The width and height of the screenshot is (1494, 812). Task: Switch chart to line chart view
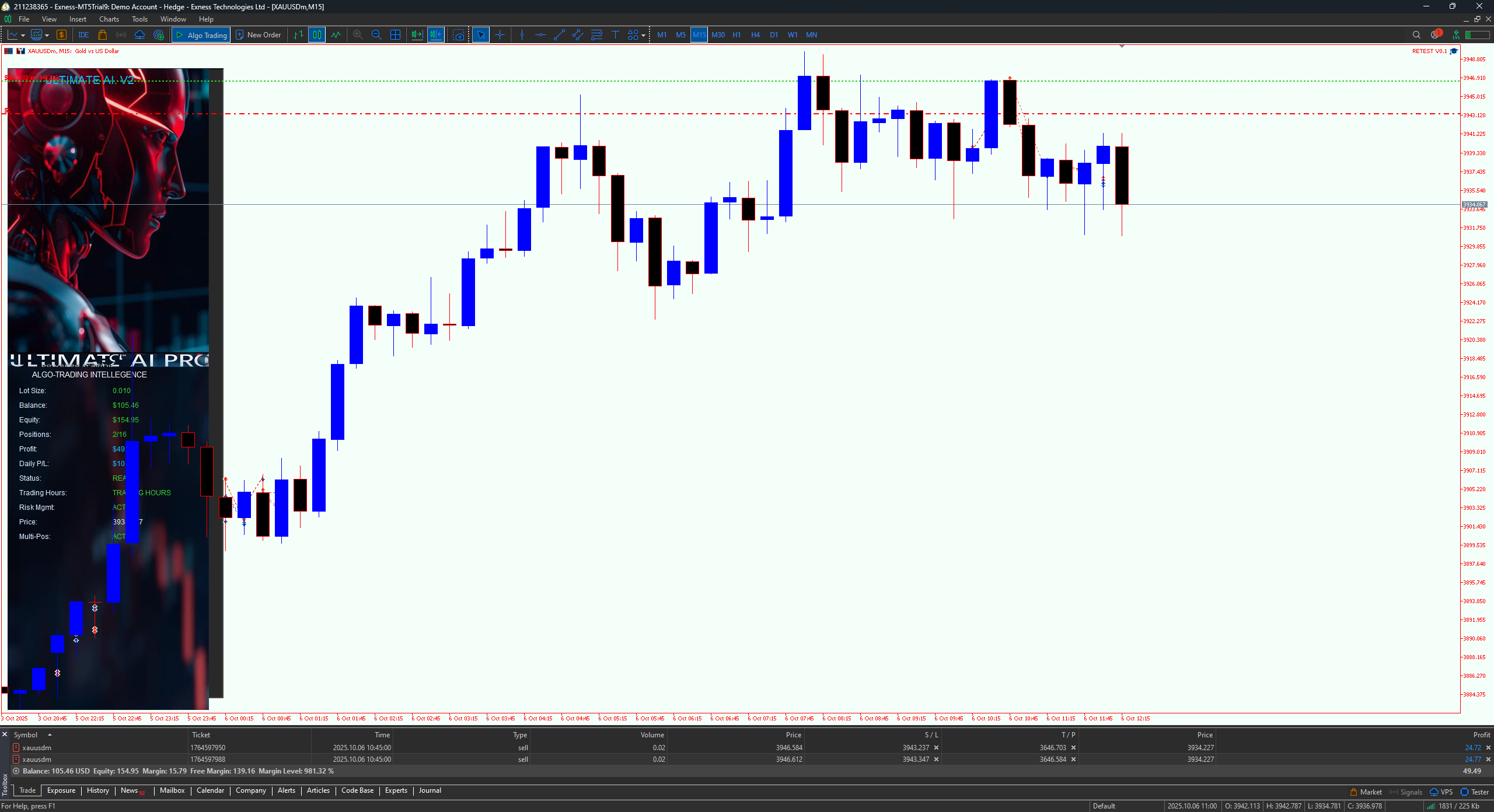[x=336, y=35]
